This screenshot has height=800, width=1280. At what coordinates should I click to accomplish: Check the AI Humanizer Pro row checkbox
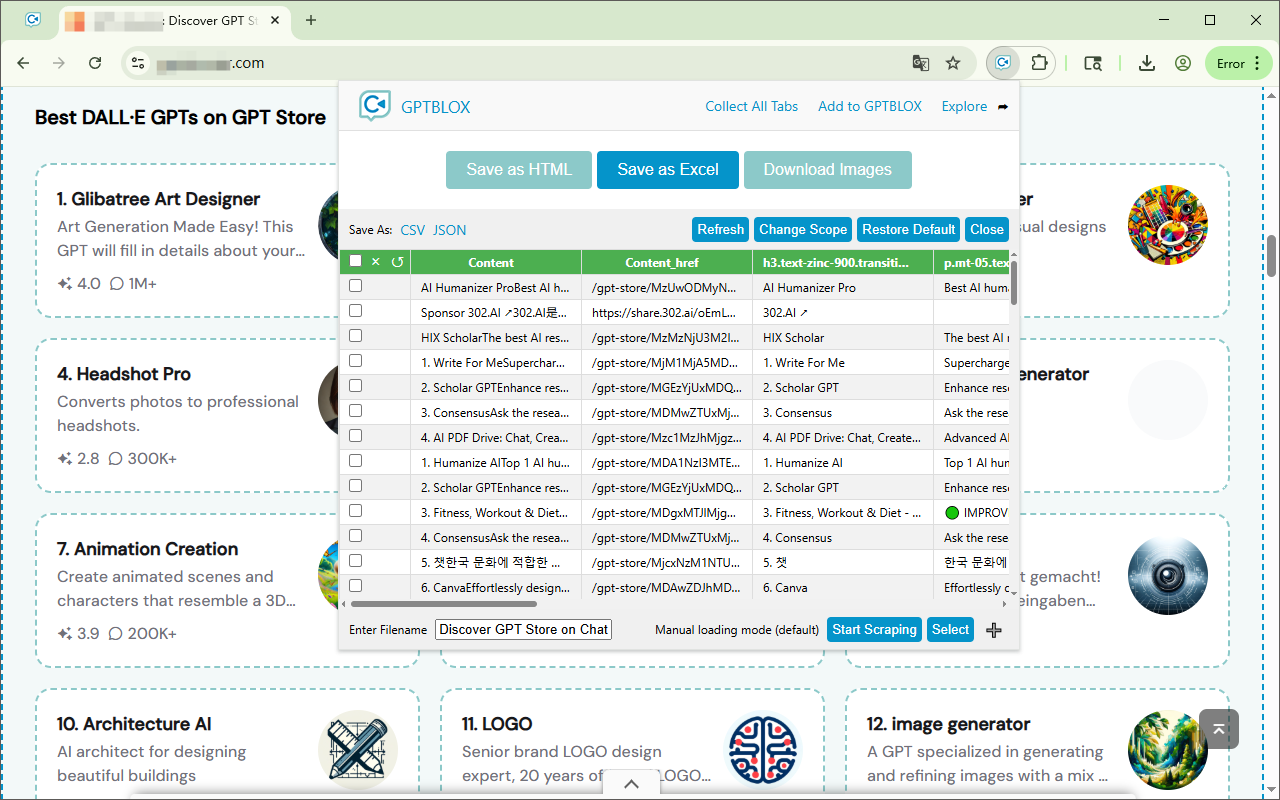pyautogui.click(x=355, y=287)
